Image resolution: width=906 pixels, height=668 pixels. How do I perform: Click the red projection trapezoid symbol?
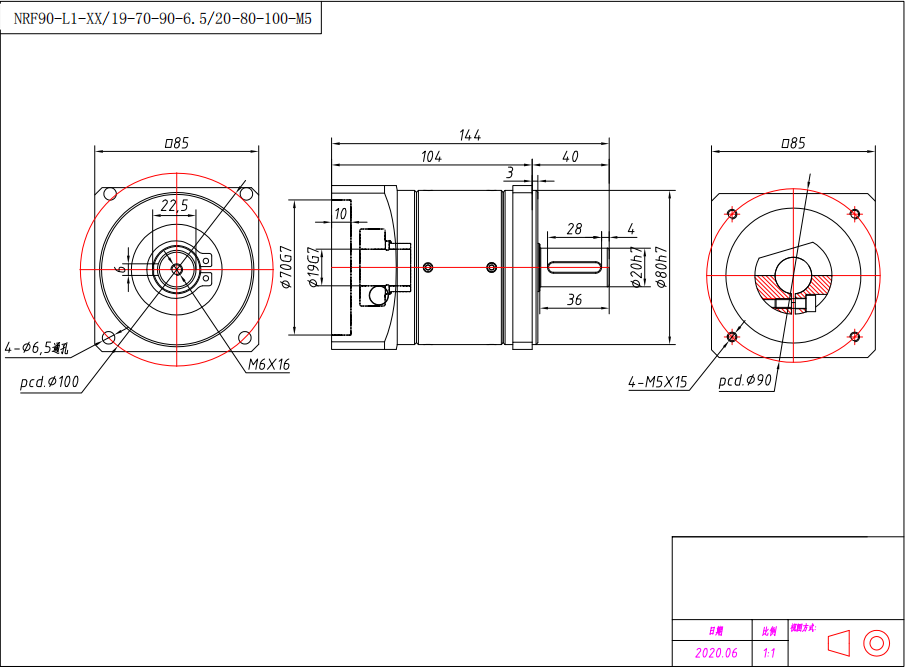(839, 641)
